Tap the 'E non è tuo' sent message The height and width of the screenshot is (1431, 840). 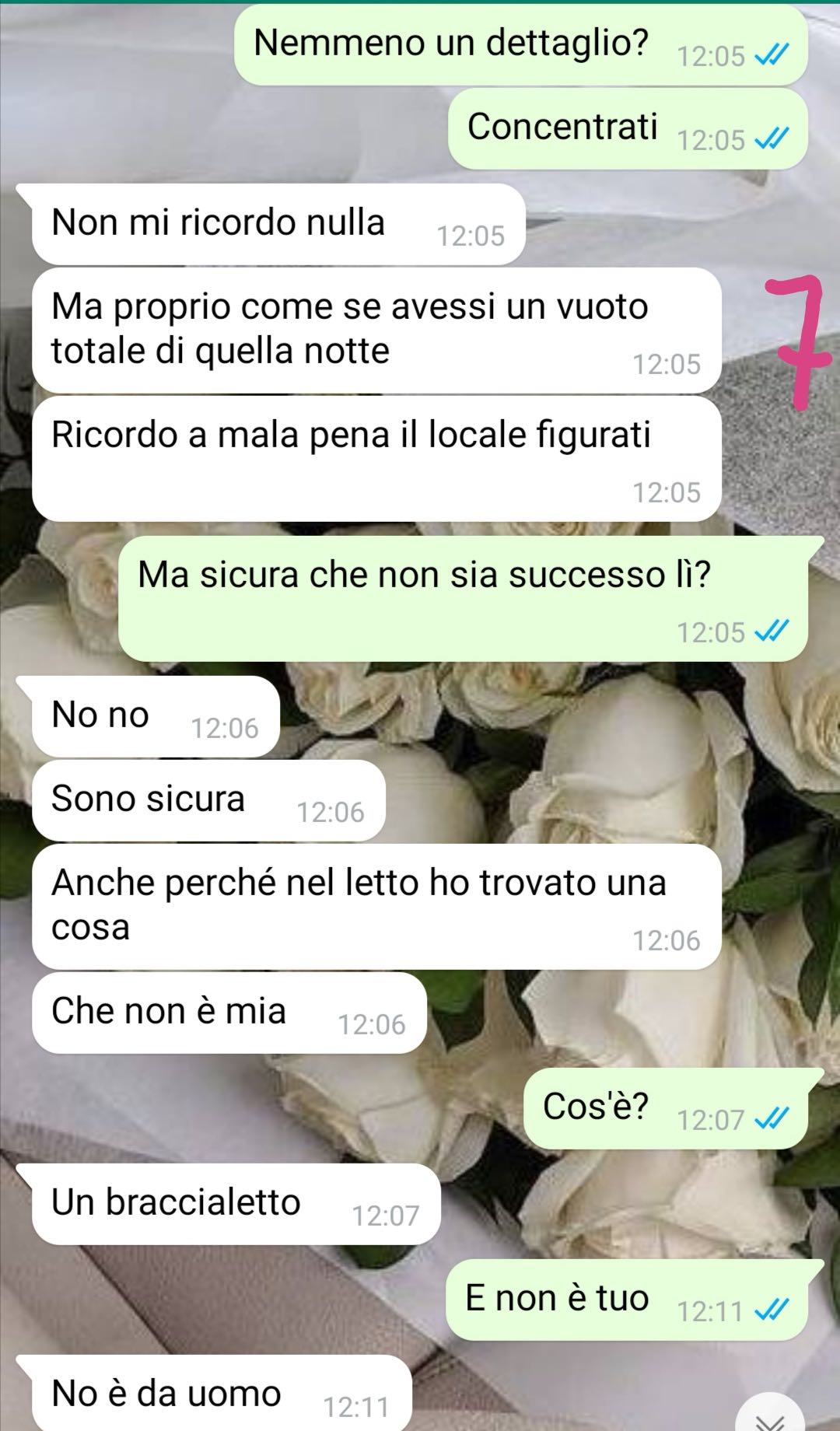(627, 1300)
